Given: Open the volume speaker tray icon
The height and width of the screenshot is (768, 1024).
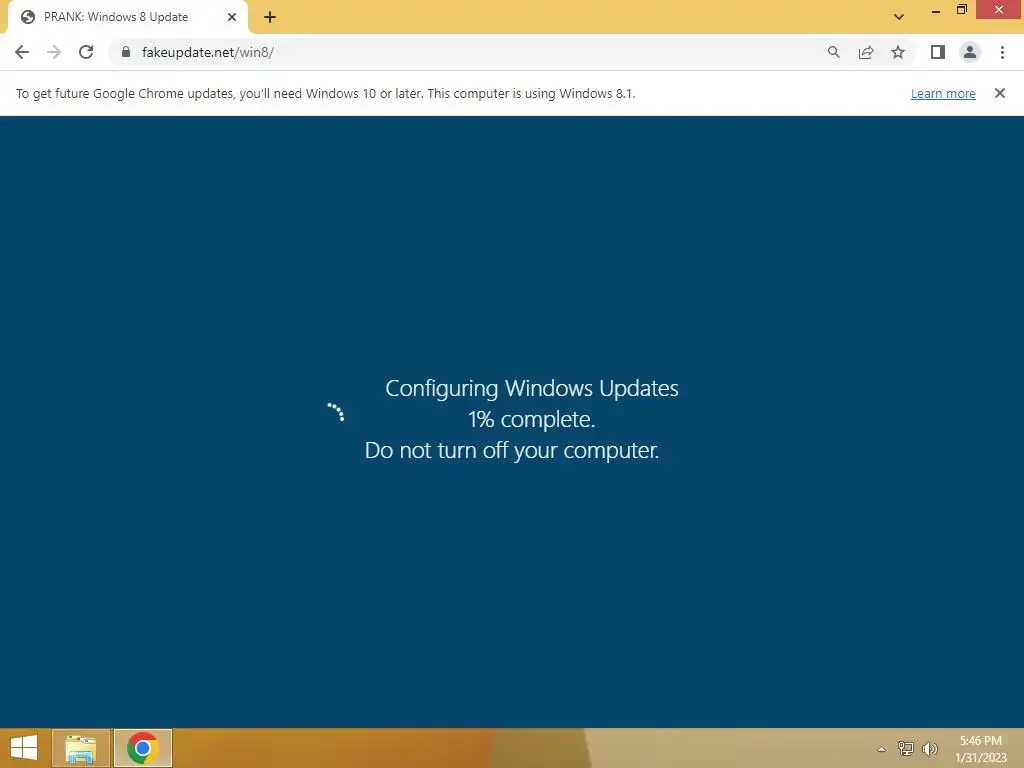Looking at the screenshot, I should pos(929,748).
